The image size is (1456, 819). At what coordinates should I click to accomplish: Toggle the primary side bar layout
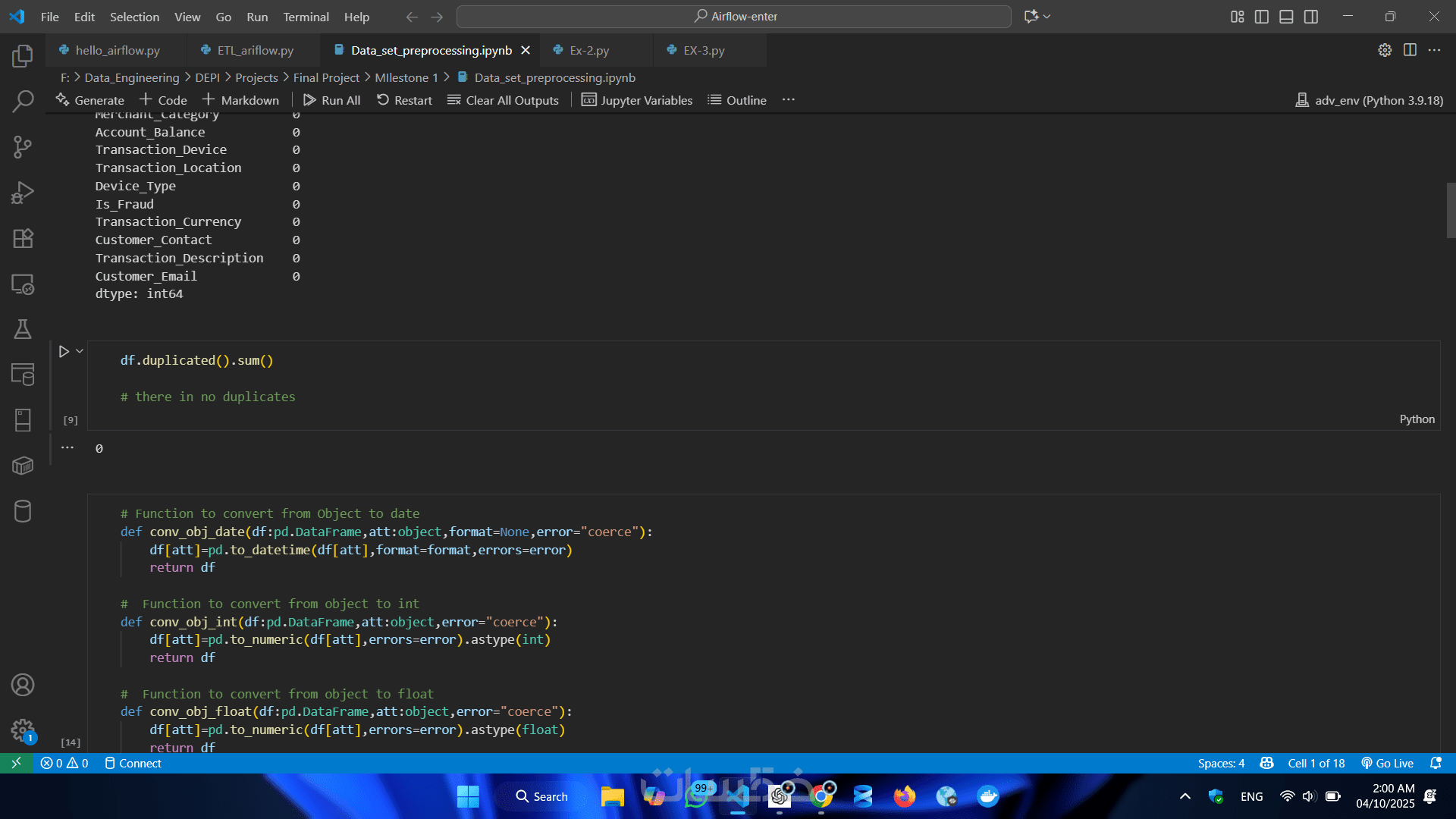tap(1262, 17)
